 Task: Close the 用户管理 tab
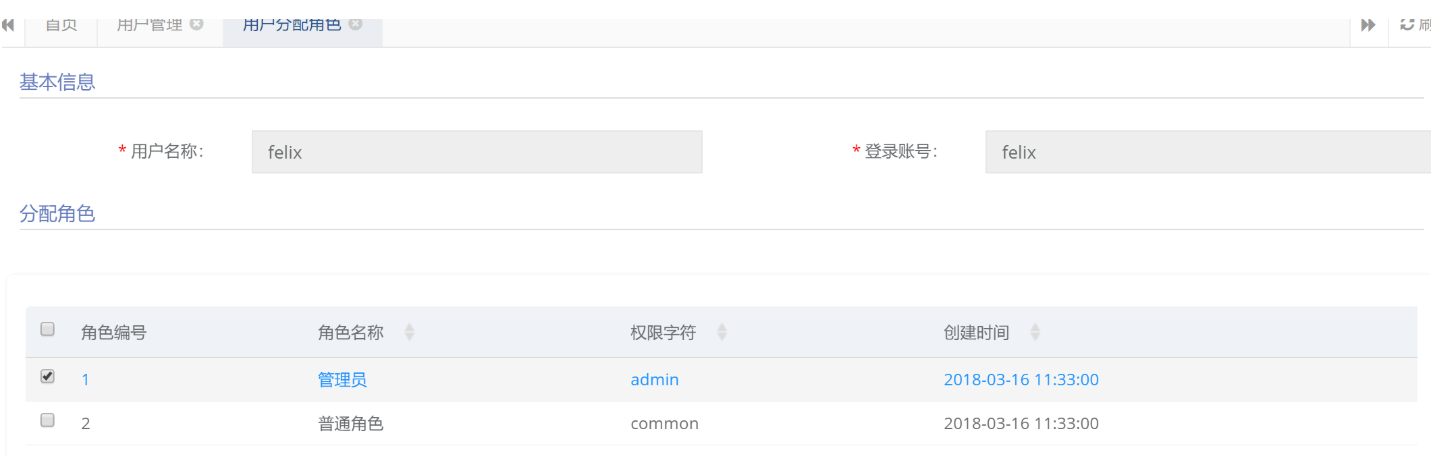196,24
